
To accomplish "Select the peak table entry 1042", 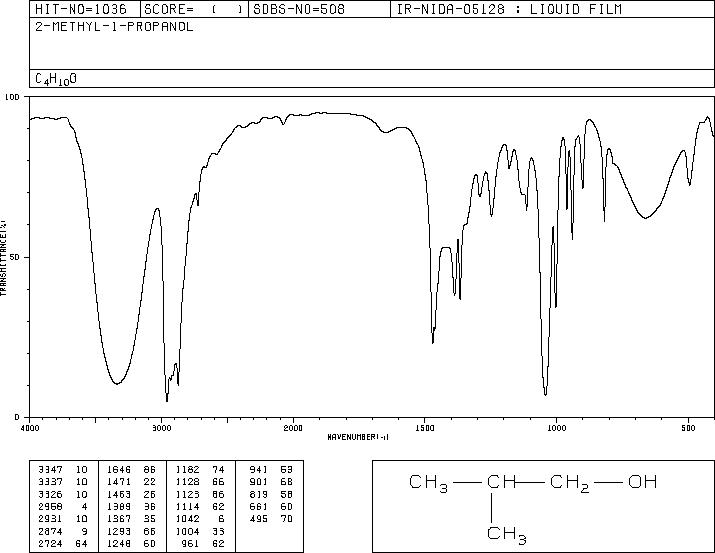I will click(188, 519).
